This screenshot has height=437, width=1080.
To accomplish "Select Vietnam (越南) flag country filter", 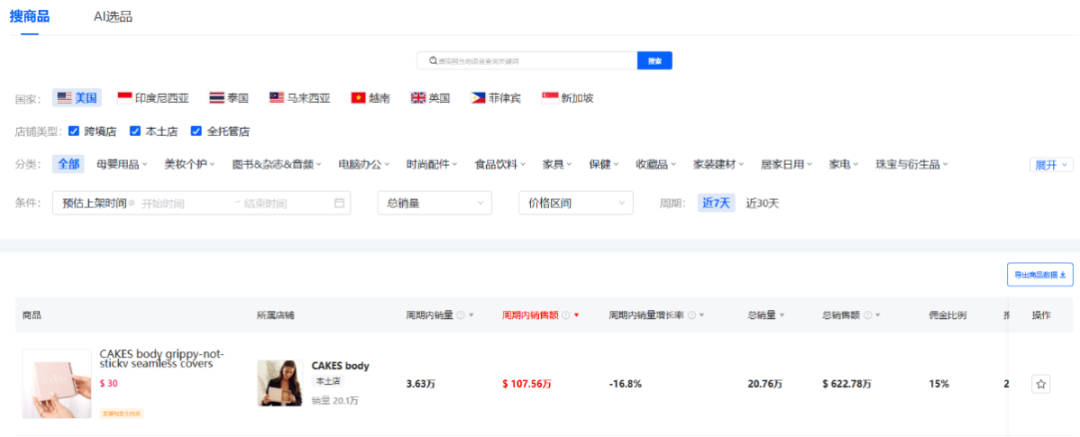I will (369, 98).
